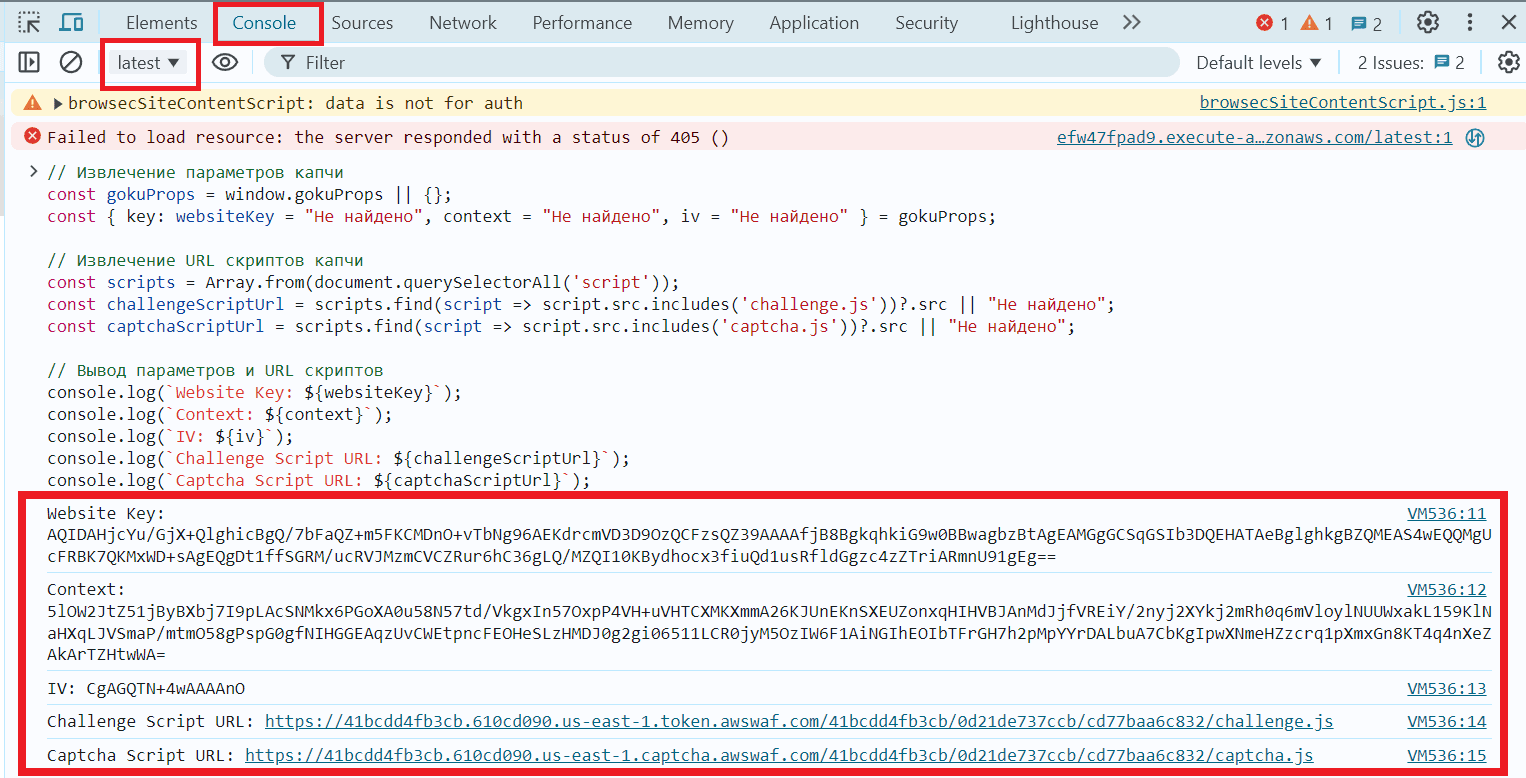Open the DevTools three-dot menu

1470,23
